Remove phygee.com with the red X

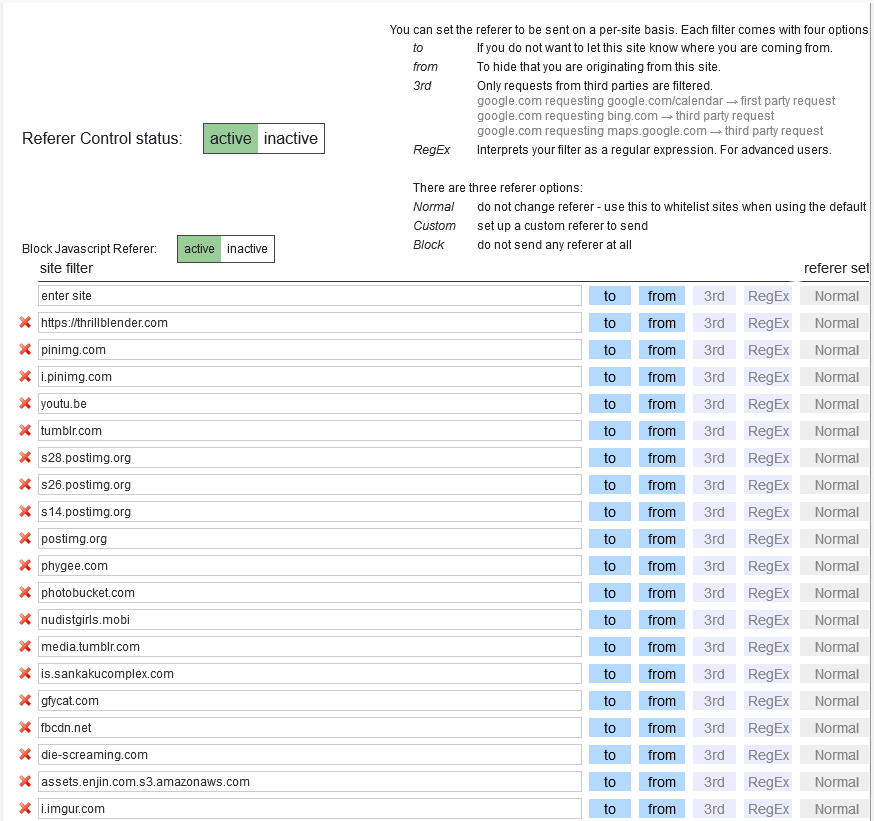[25, 566]
